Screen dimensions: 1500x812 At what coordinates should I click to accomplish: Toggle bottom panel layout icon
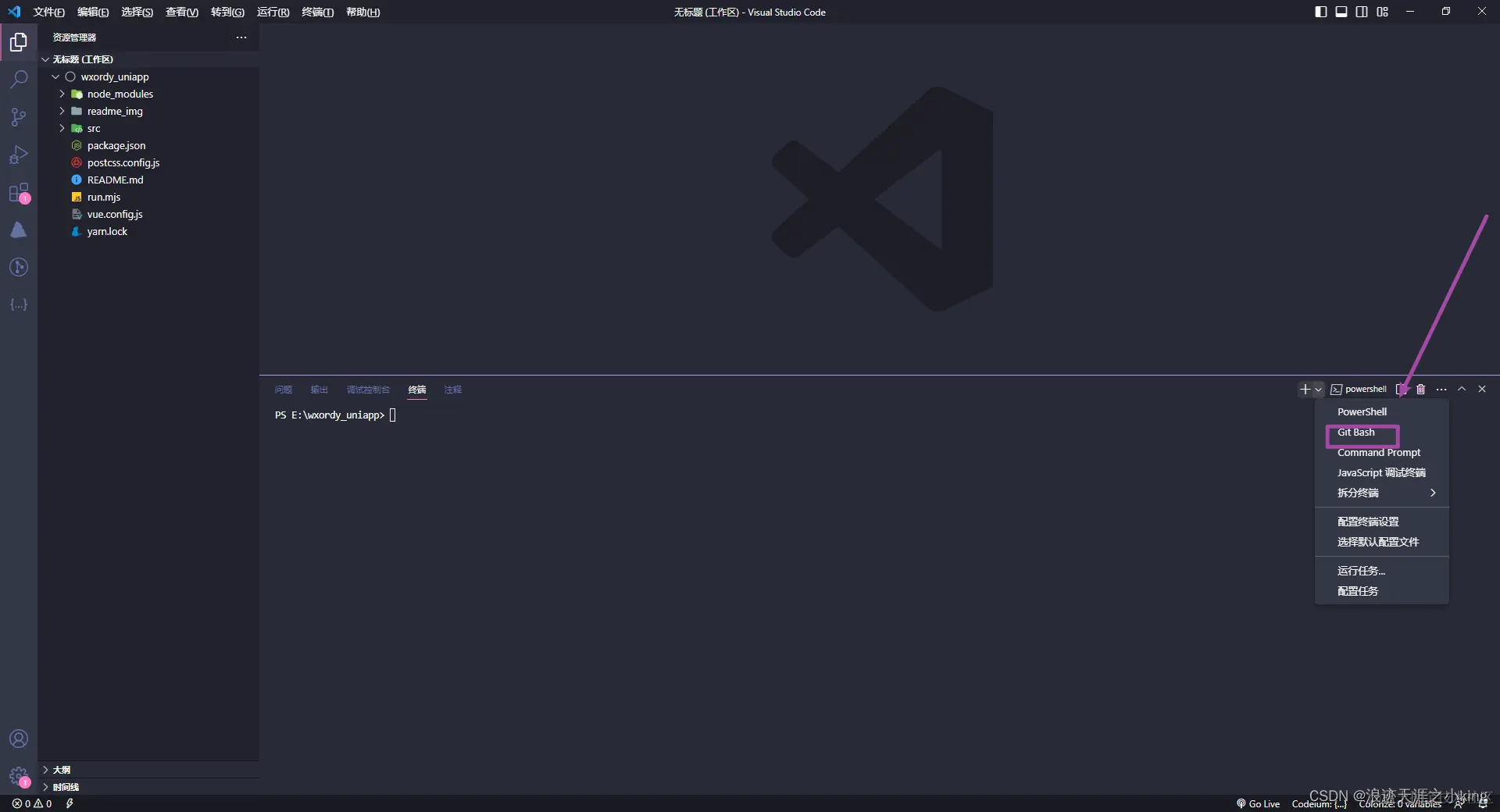pyautogui.click(x=1341, y=12)
